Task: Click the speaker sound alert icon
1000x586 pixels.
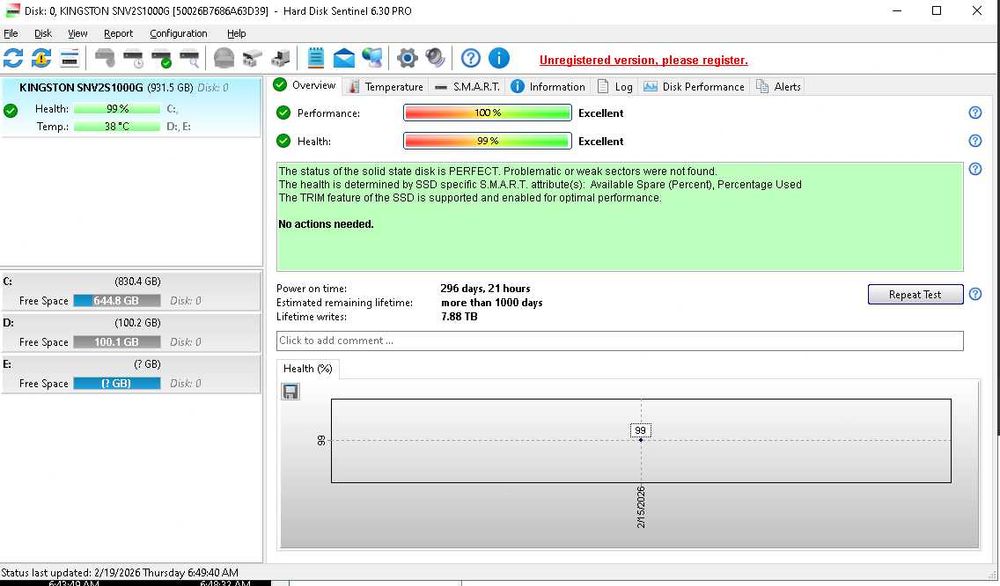Action: [x=436, y=58]
